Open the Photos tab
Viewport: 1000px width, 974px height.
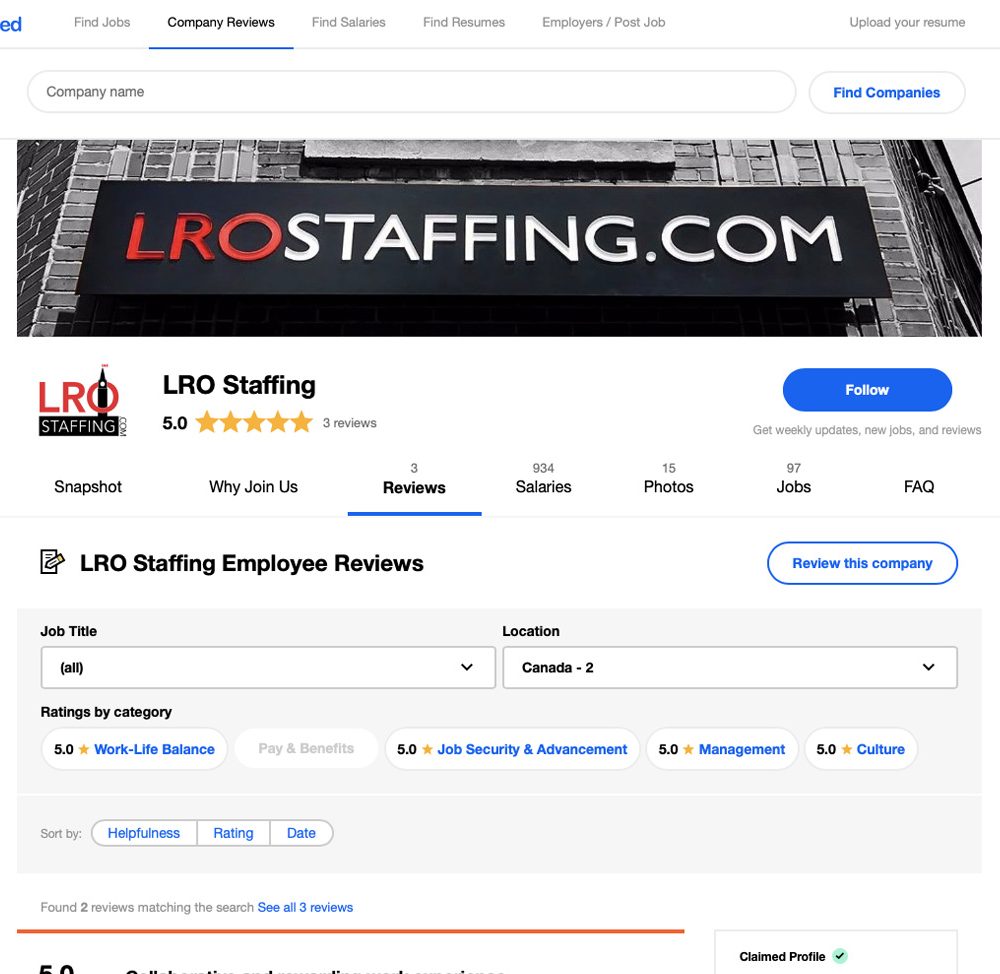[x=668, y=479]
